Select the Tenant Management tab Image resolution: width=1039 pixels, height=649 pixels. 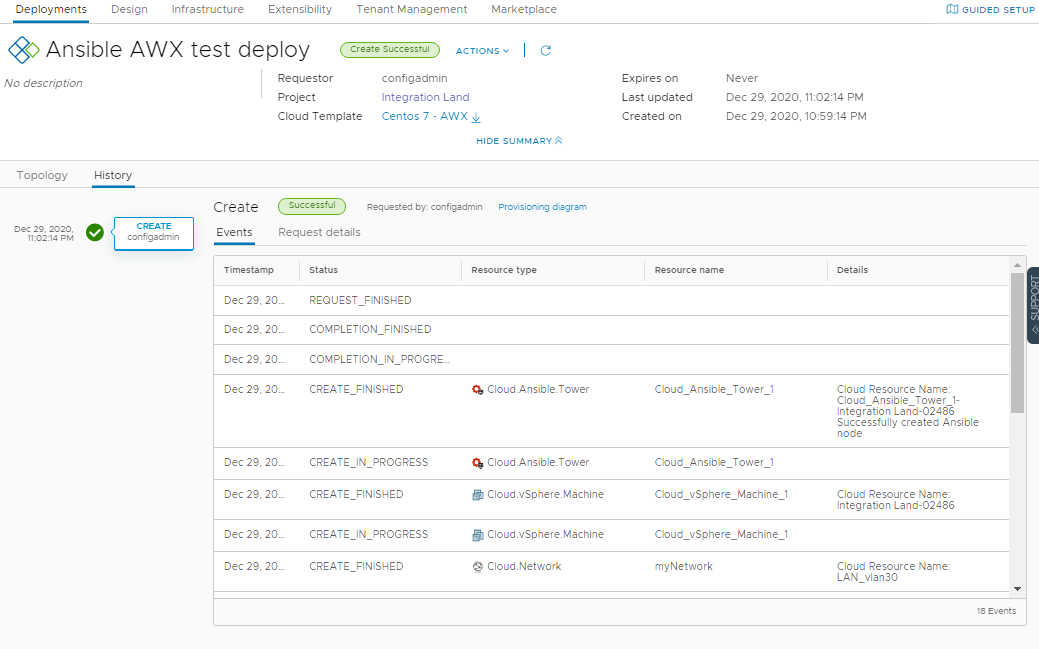pos(411,9)
